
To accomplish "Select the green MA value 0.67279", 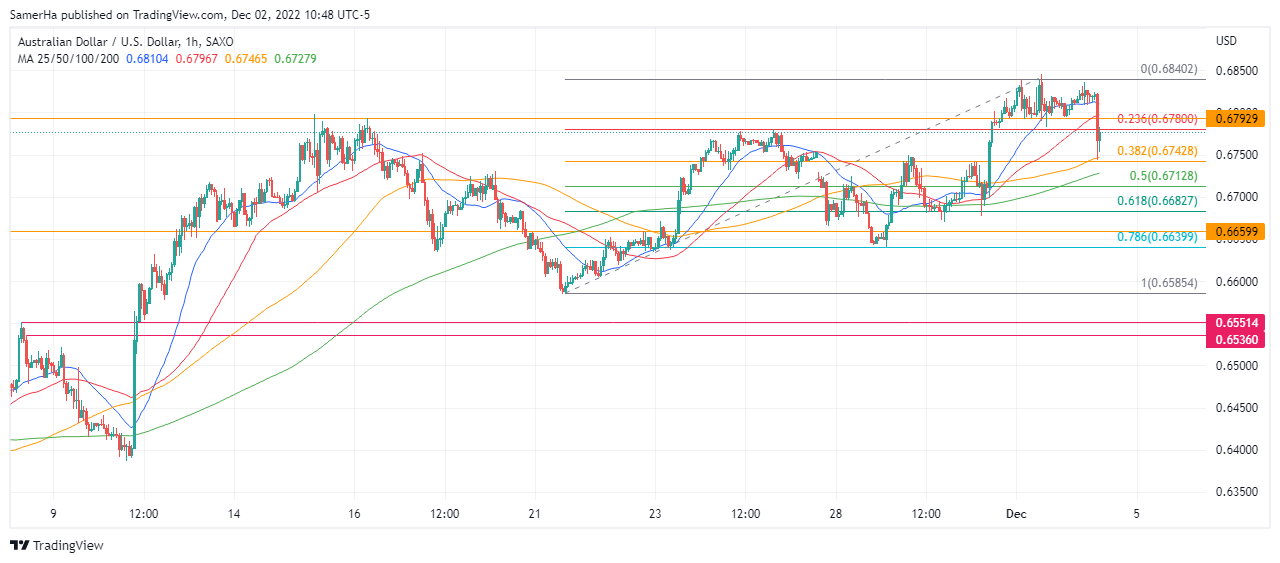I will pyautogui.click(x=295, y=59).
